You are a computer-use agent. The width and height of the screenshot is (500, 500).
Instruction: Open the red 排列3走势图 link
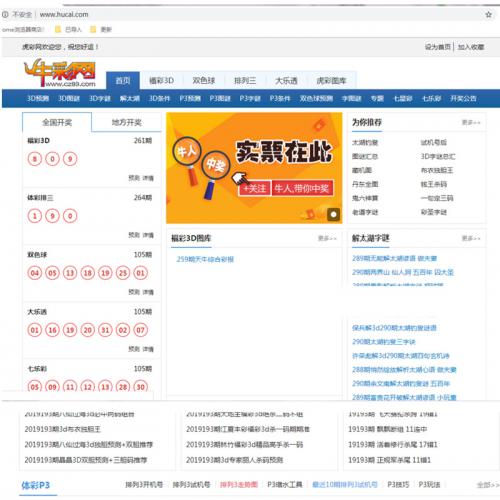239,484
